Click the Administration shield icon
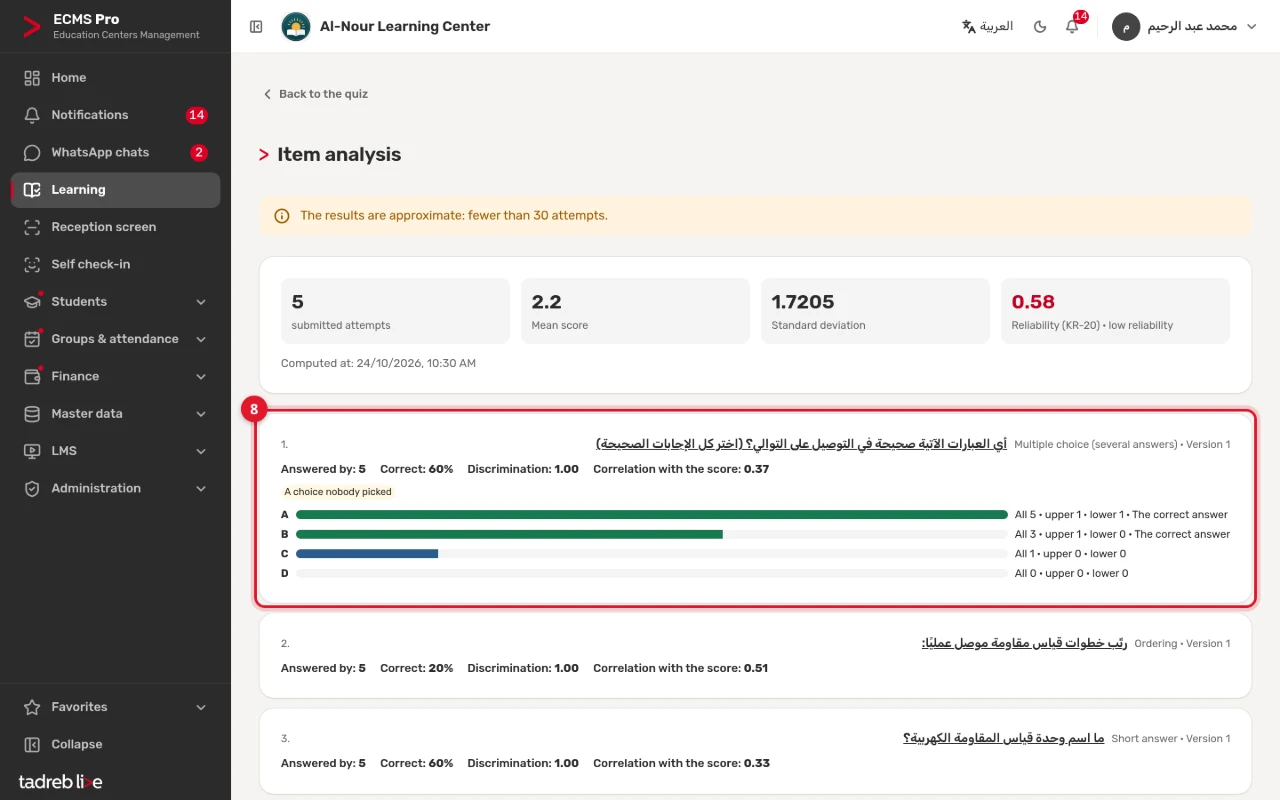This screenshot has height=800, width=1280. point(32,488)
